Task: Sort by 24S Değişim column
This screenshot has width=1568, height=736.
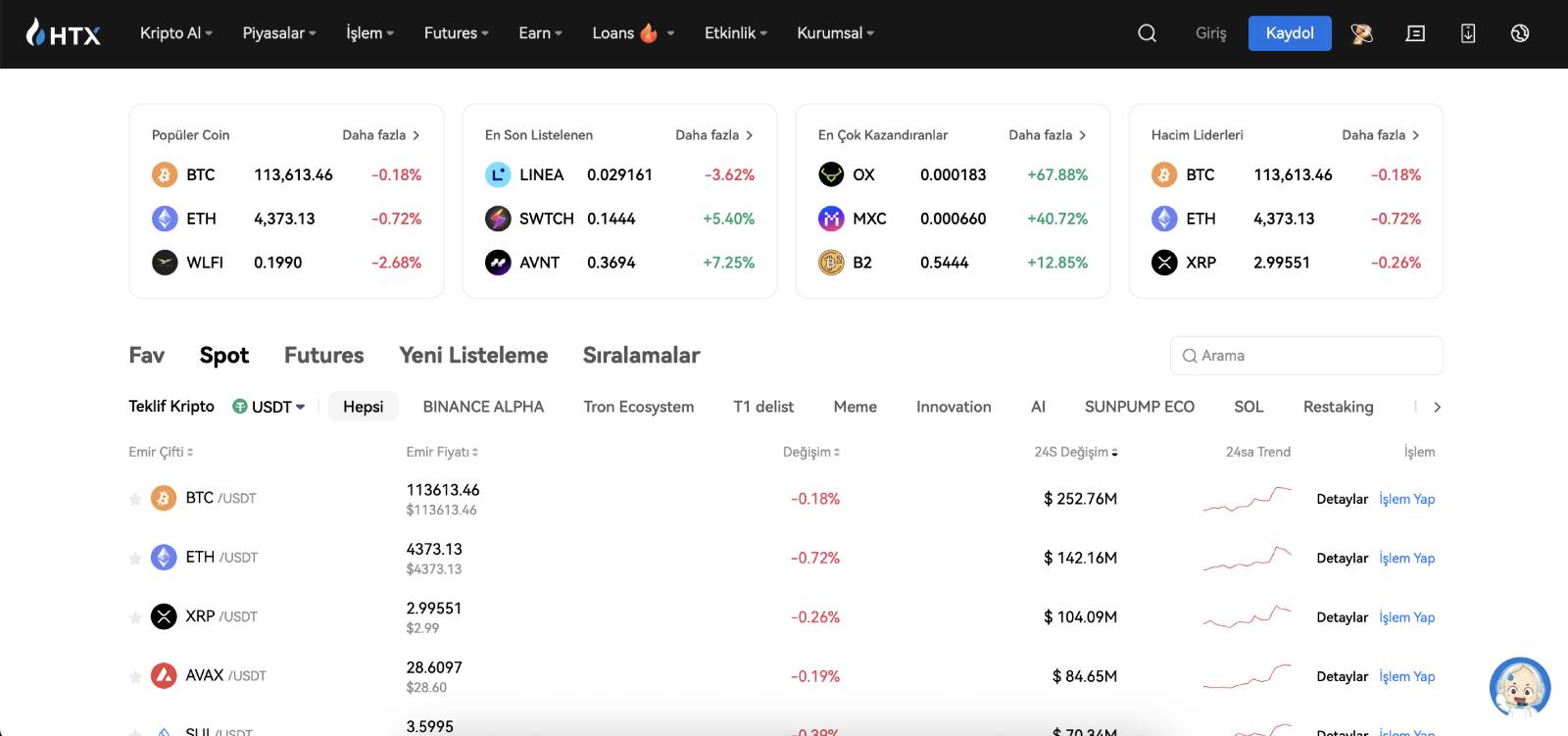Action: click(x=1076, y=452)
